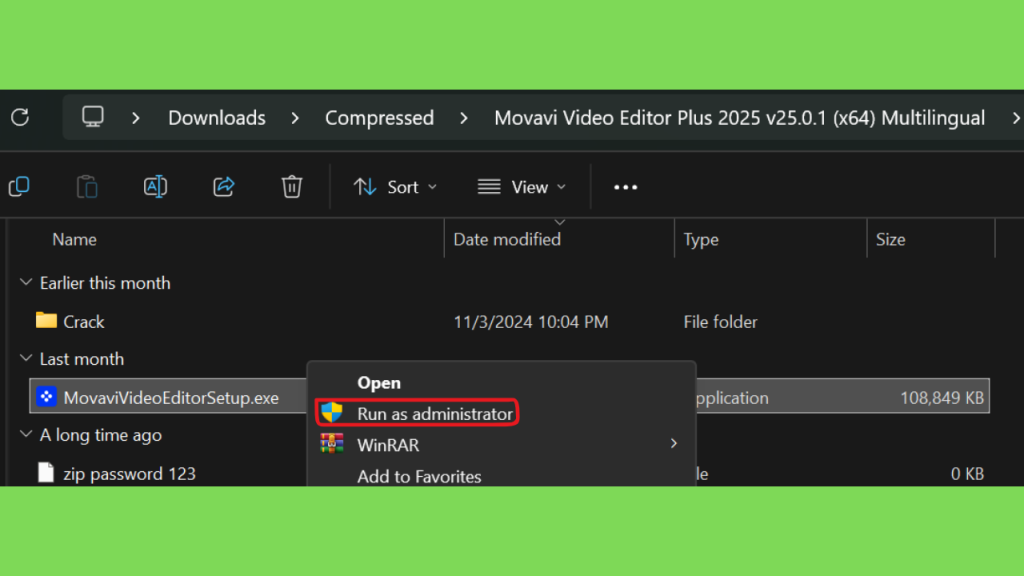The width and height of the screenshot is (1024, 576).
Task: Click the Share toolbar icon
Action: pyautogui.click(x=223, y=187)
